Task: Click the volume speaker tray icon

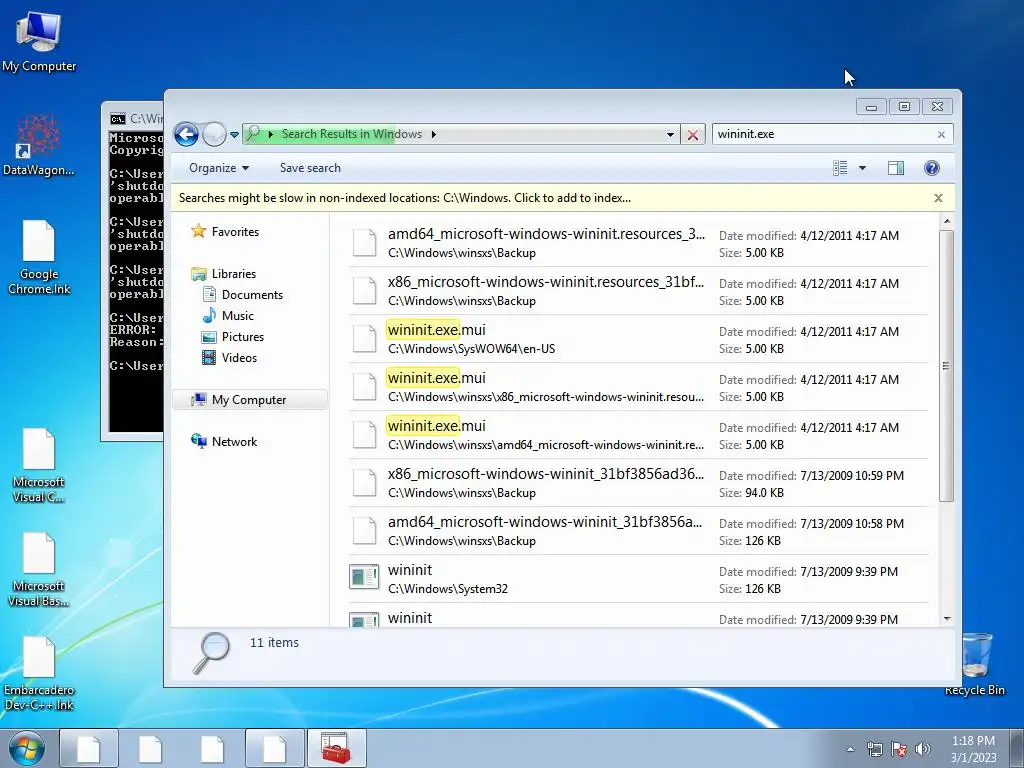Action: (923, 749)
